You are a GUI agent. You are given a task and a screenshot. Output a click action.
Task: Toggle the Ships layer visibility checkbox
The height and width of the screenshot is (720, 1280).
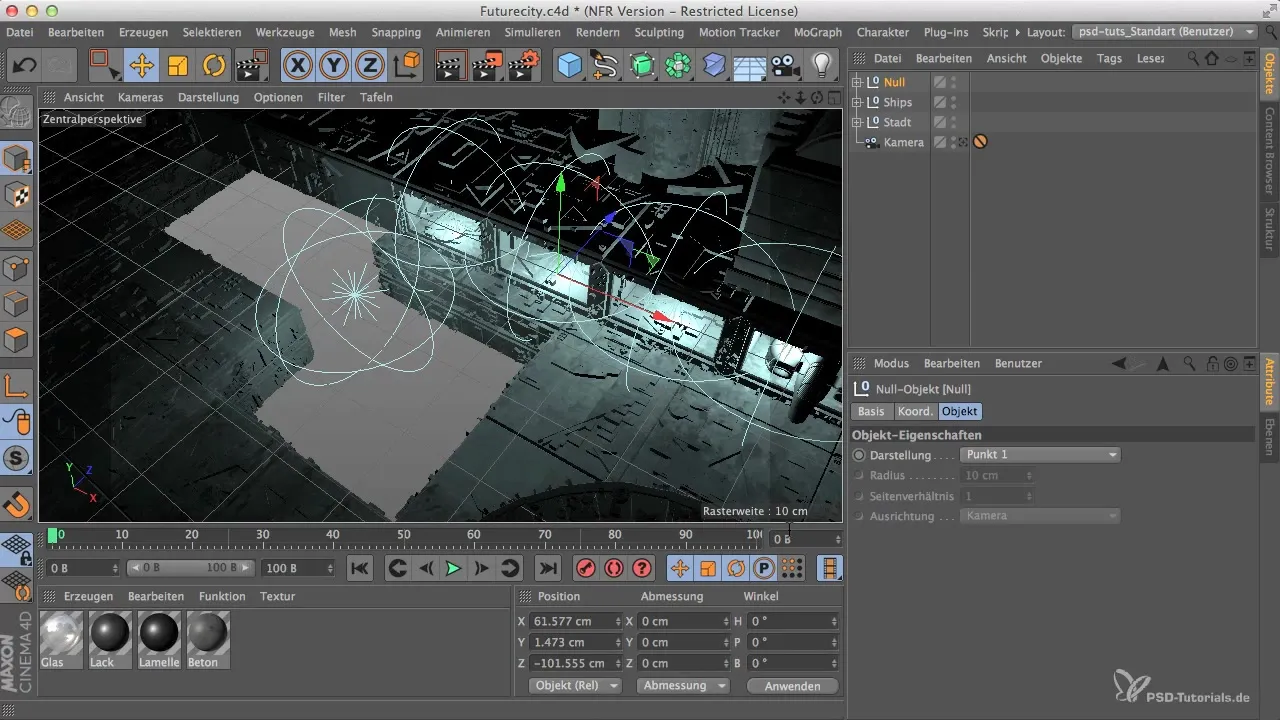(x=940, y=103)
